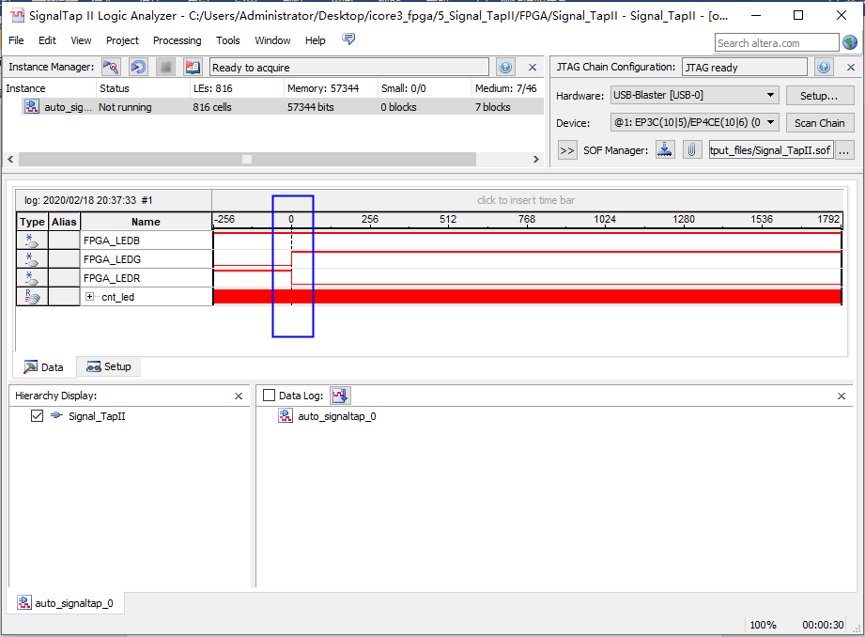Click the Data Log icon button
The image size is (865, 637).
coord(340,396)
